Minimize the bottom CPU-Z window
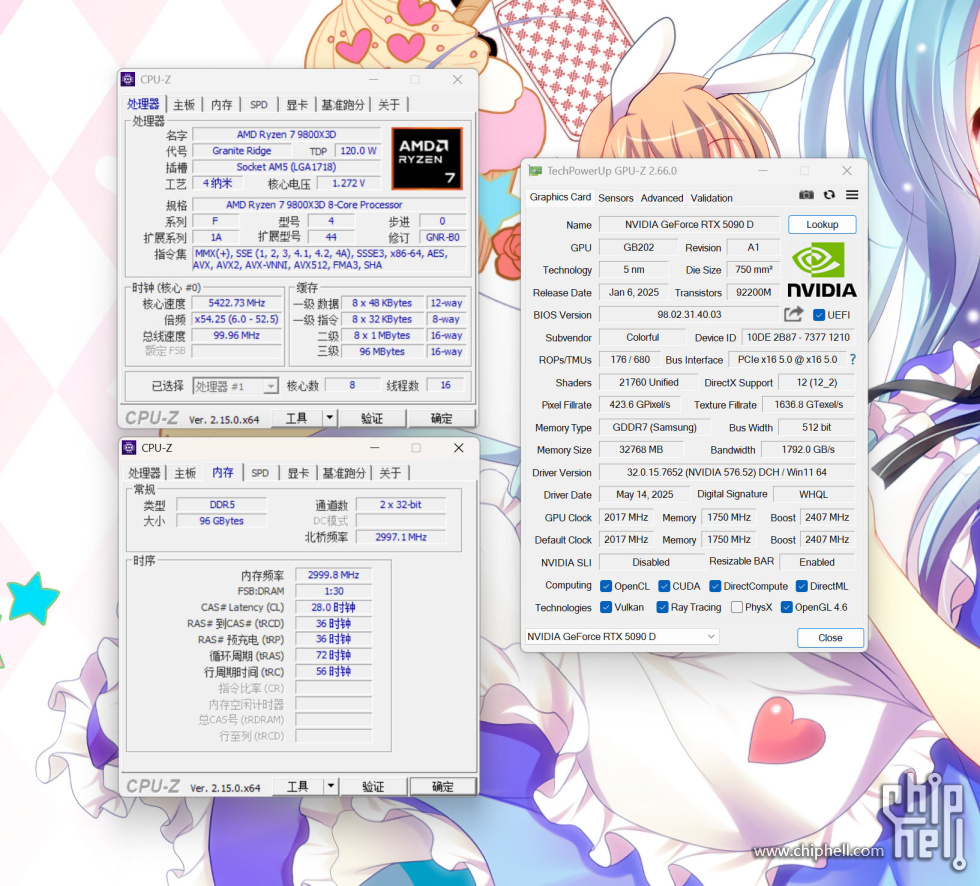Image resolution: width=980 pixels, height=886 pixels. coord(375,447)
